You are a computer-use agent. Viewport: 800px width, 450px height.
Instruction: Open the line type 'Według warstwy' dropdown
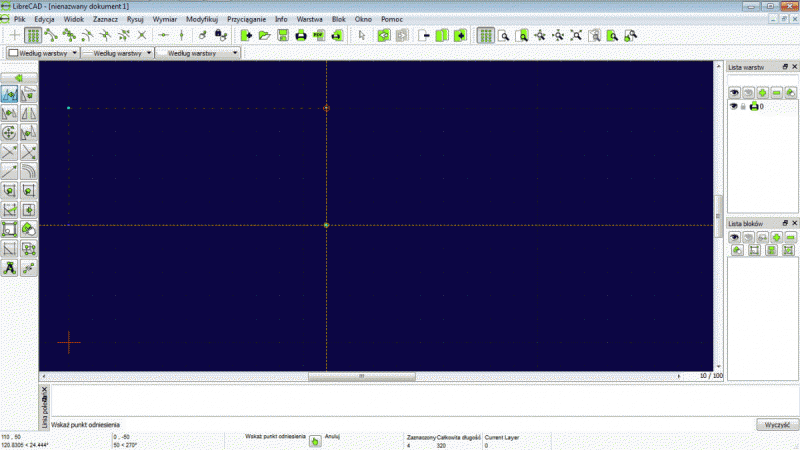(198, 52)
